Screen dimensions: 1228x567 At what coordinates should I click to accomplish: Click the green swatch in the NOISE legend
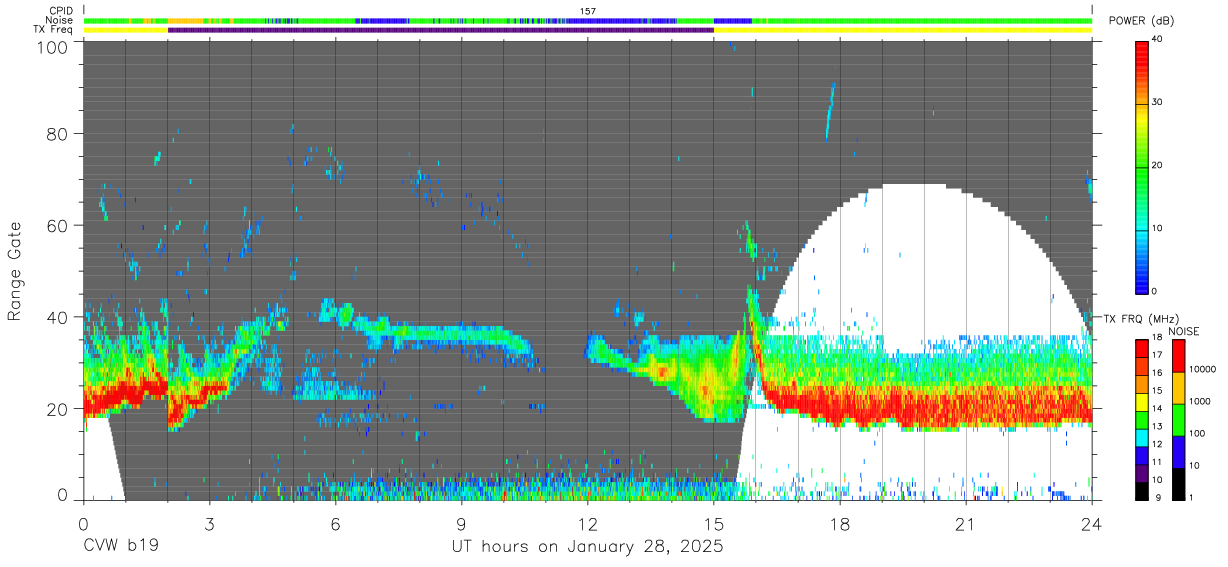1179,419
